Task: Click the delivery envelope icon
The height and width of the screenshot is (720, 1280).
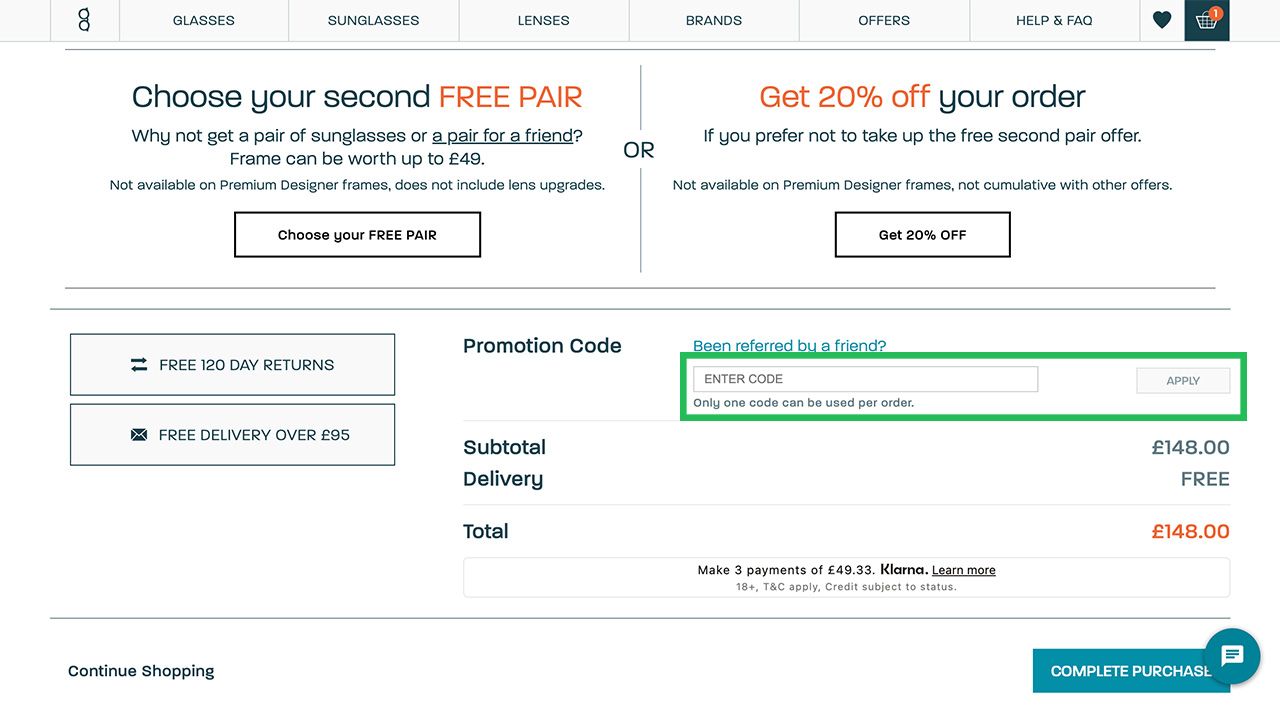Action: [138, 434]
